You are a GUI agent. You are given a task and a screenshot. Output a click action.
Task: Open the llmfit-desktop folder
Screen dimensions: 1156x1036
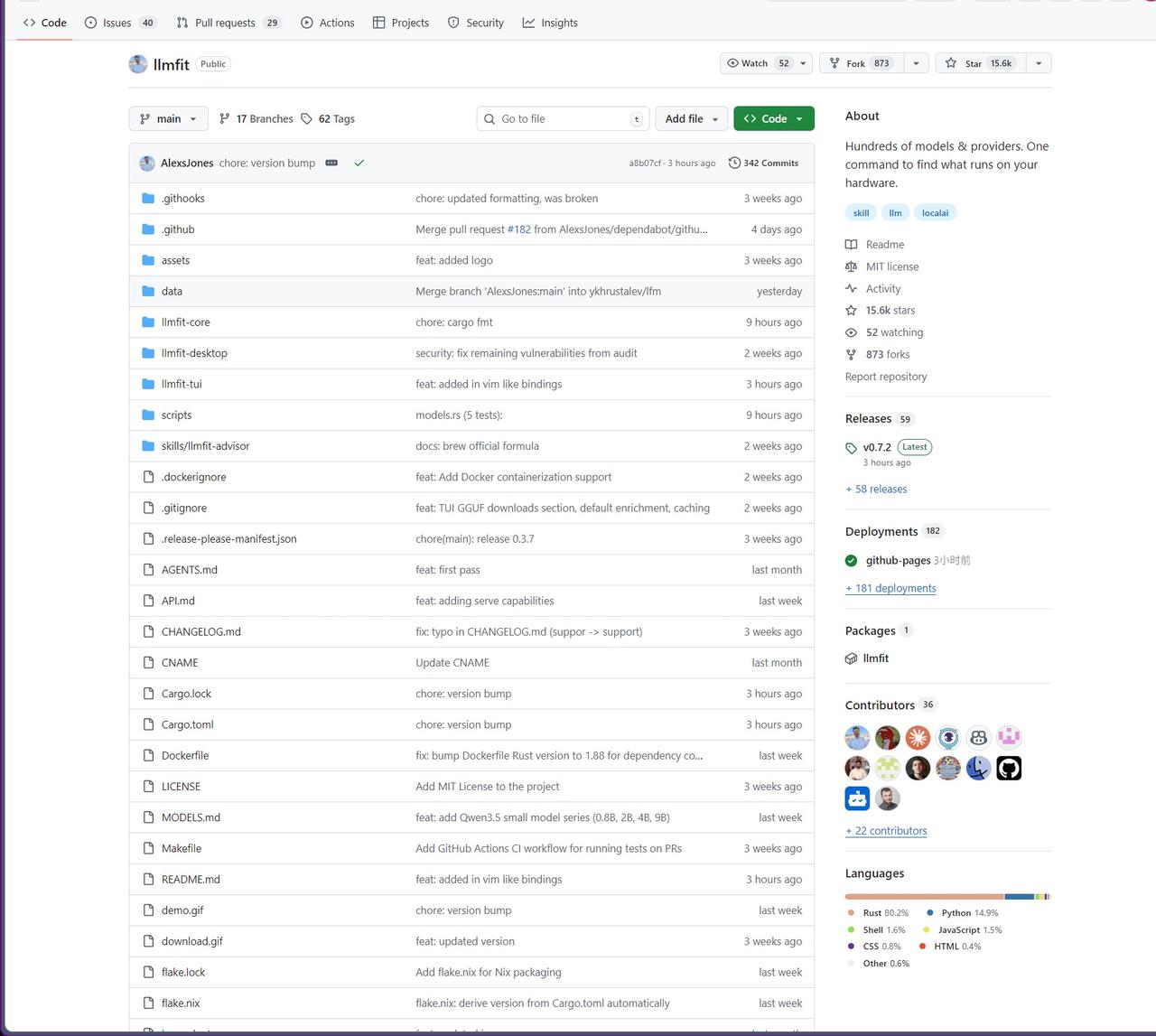pyautogui.click(x=194, y=353)
